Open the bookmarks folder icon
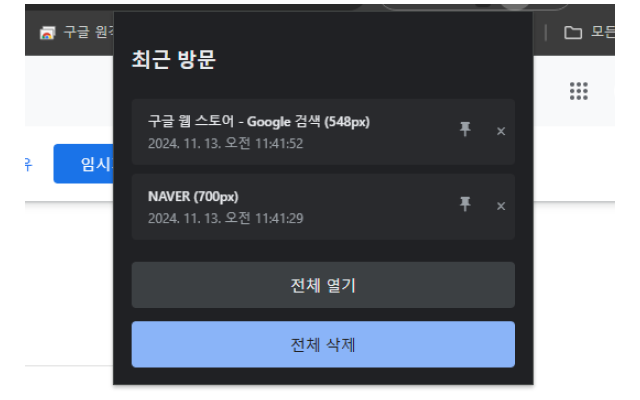 pyautogui.click(x=573, y=32)
